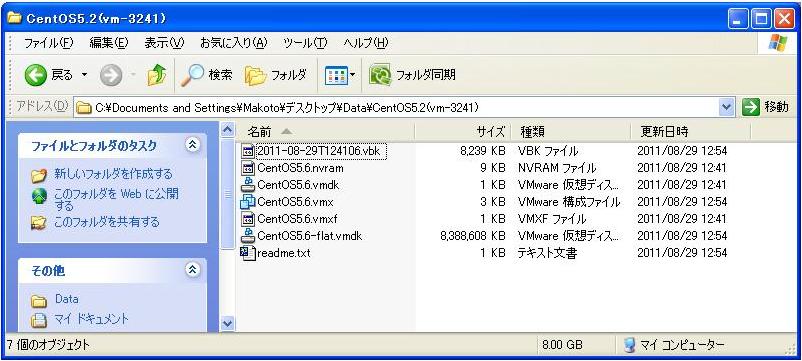Click the share folder icon
802x361 pixels.
pos(39,223)
